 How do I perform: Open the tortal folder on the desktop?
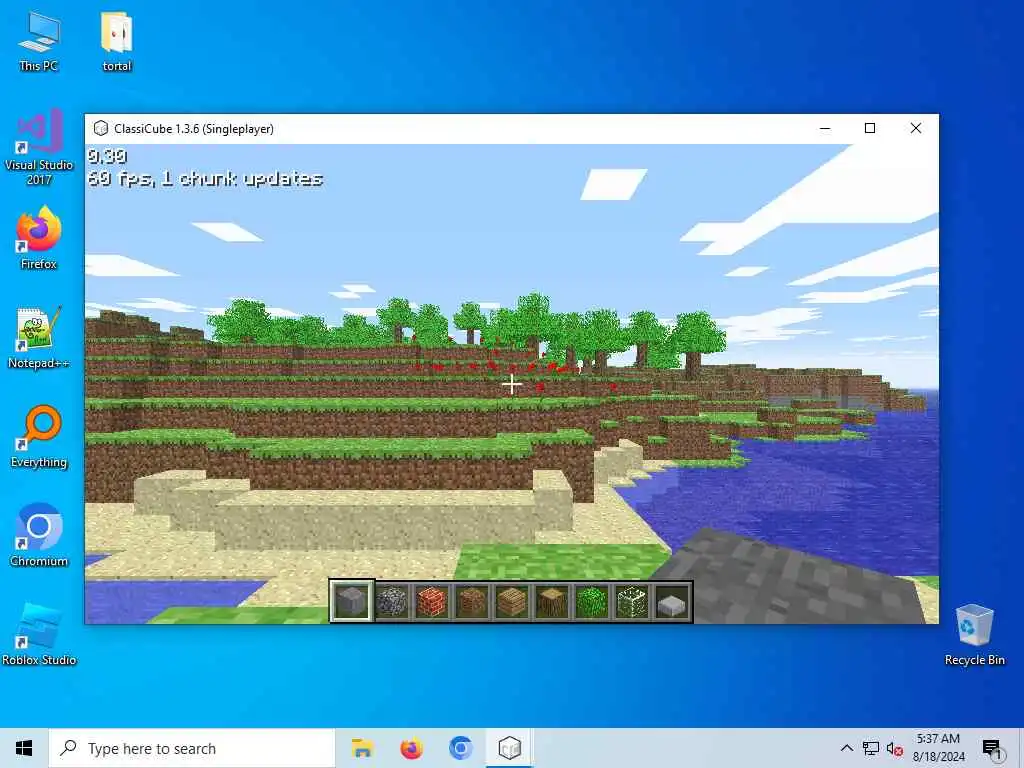pyautogui.click(x=117, y=40)
